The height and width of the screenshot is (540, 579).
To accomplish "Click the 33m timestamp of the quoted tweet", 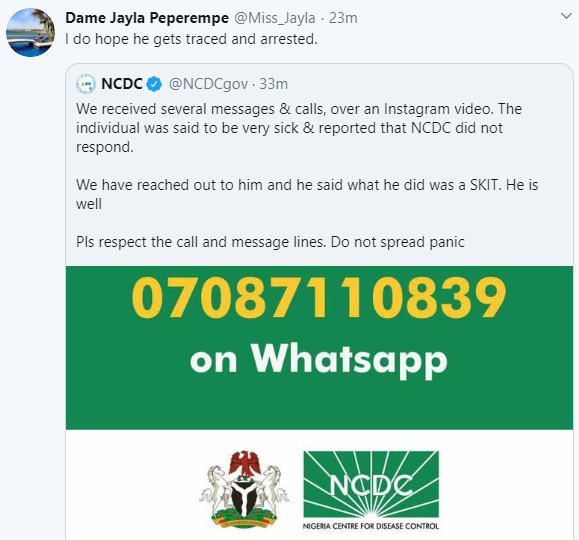I will pyautogui.click(x=273, y=84).
